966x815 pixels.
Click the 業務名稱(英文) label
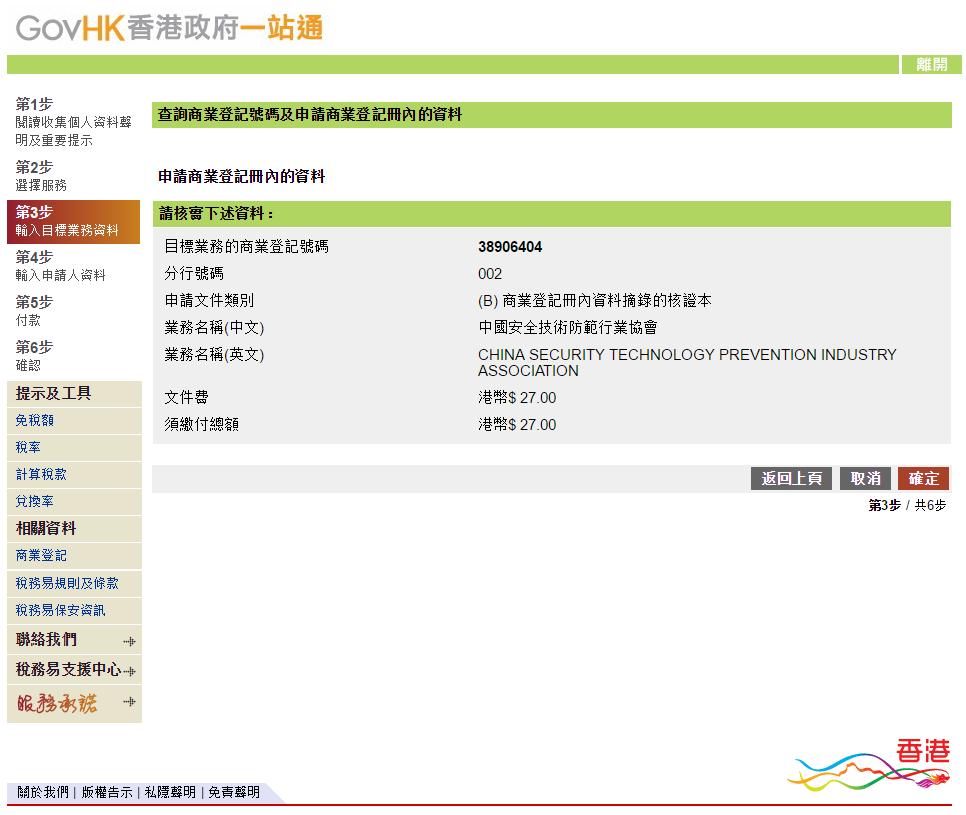click(x=214, y=355)
